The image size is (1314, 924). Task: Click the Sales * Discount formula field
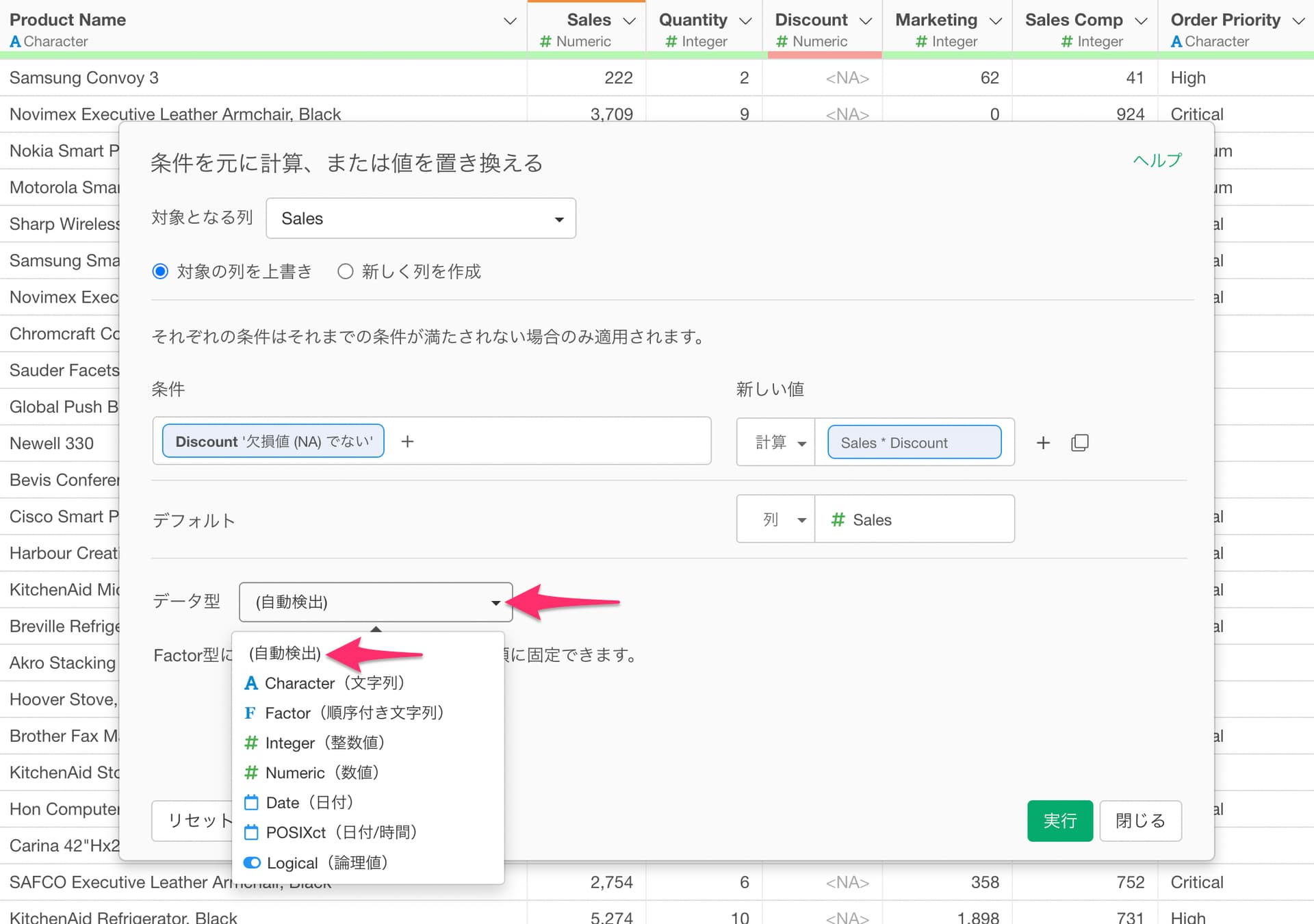click(x=914, y=443)
